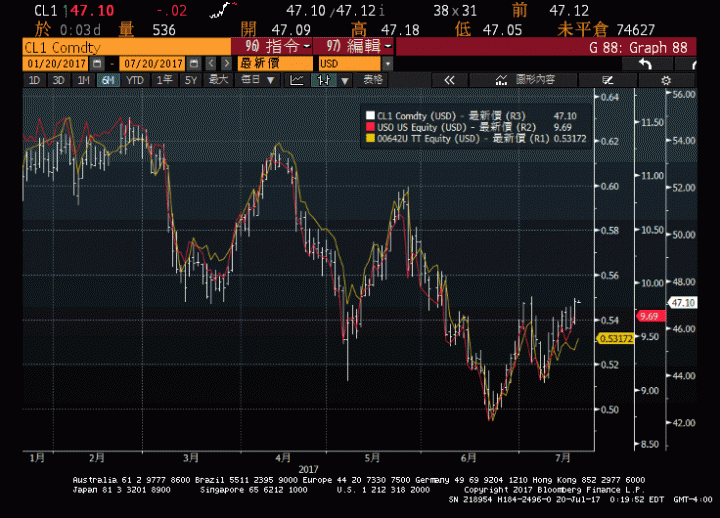Open the USD currency dropdown arrow
This screenshot has width=720, height=518.
pos(388,64)
